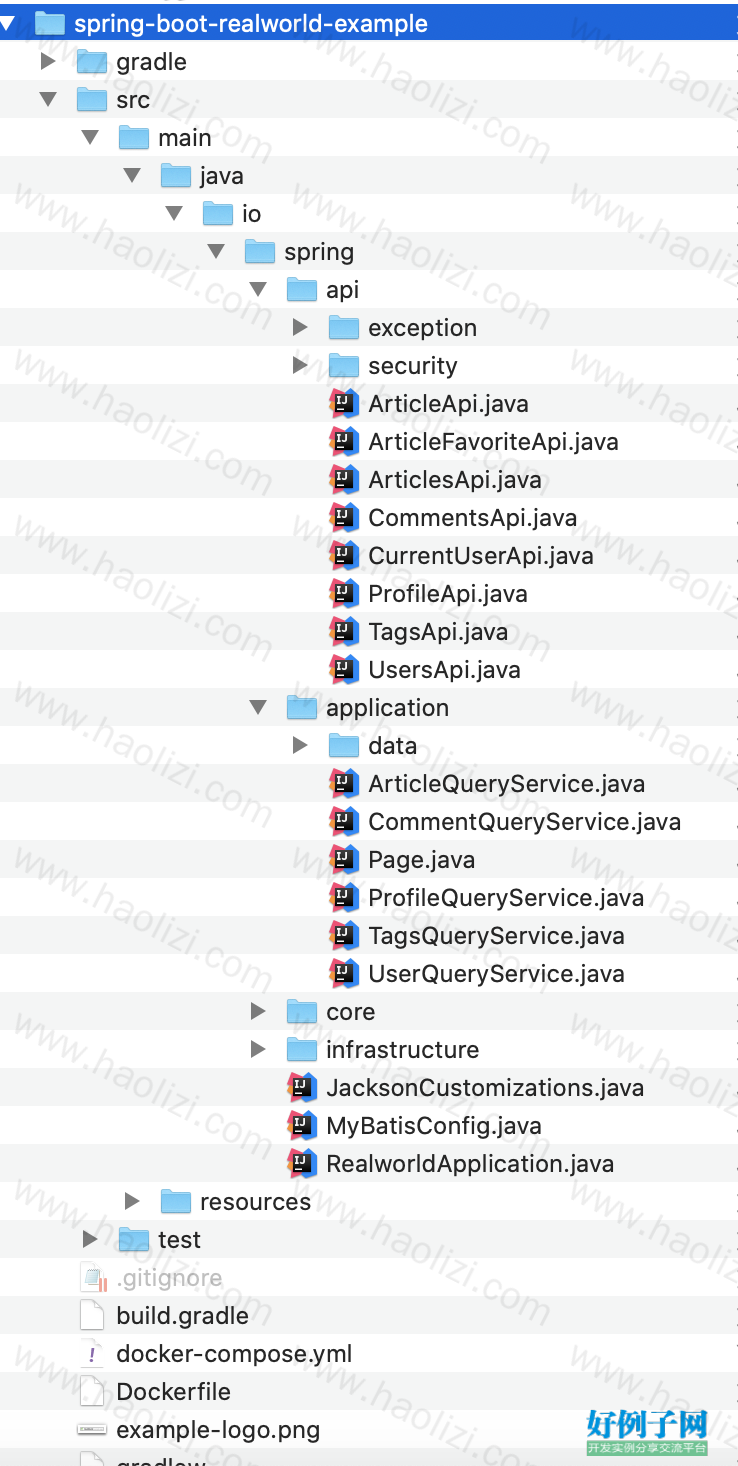Click the docker-compose.yml file icon
Viewport: 738px width, 1466px height.
pyautogui.click(x=92, y=1353)
